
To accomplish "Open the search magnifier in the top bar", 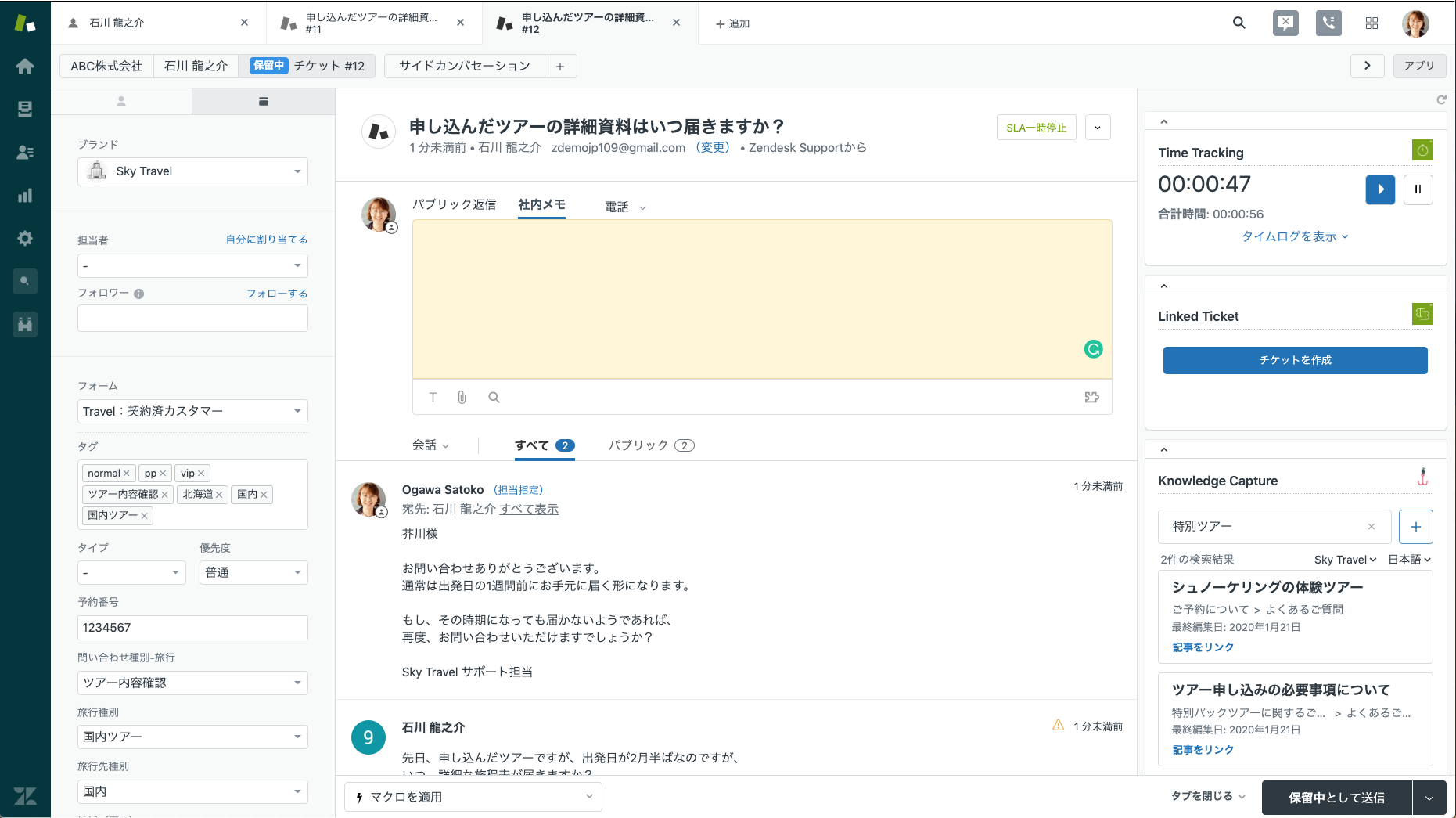I will 1238,23.
